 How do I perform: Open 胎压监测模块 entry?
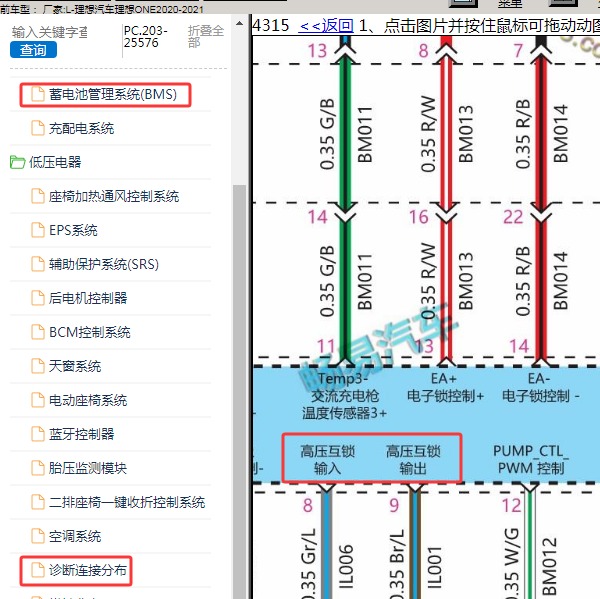tap(88, 468)
